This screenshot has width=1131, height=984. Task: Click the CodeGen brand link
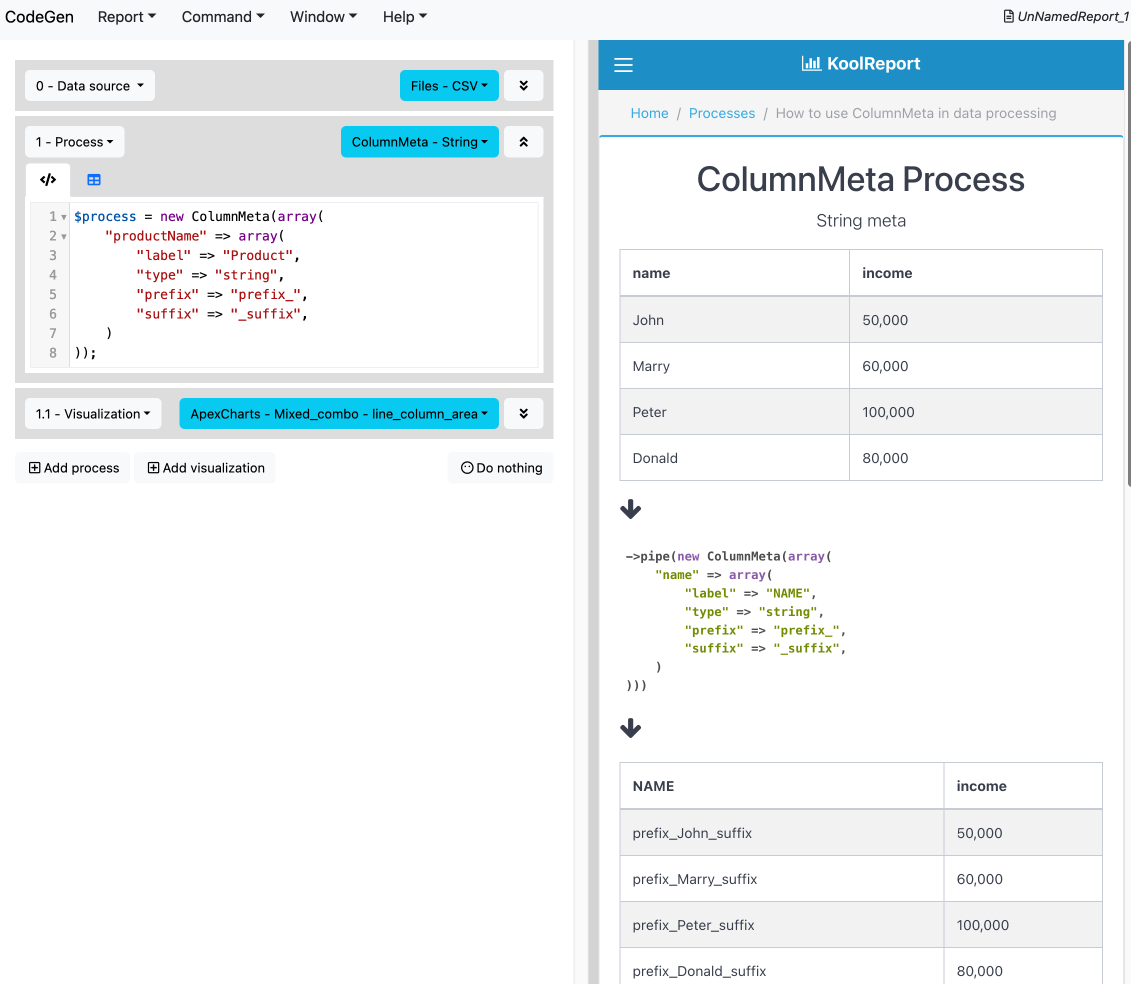40,17
